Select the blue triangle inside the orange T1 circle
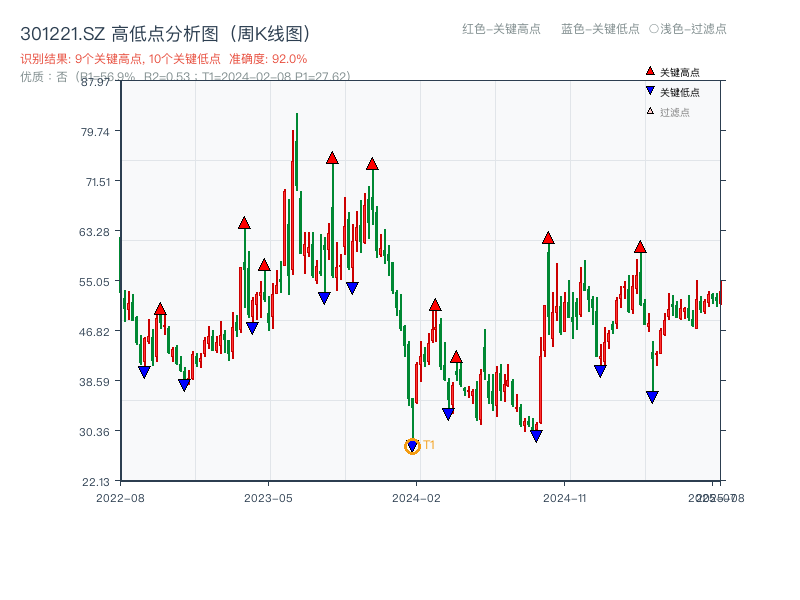This screenshot has width=800, height=600. pyautogui.click(x=412, y=444)
